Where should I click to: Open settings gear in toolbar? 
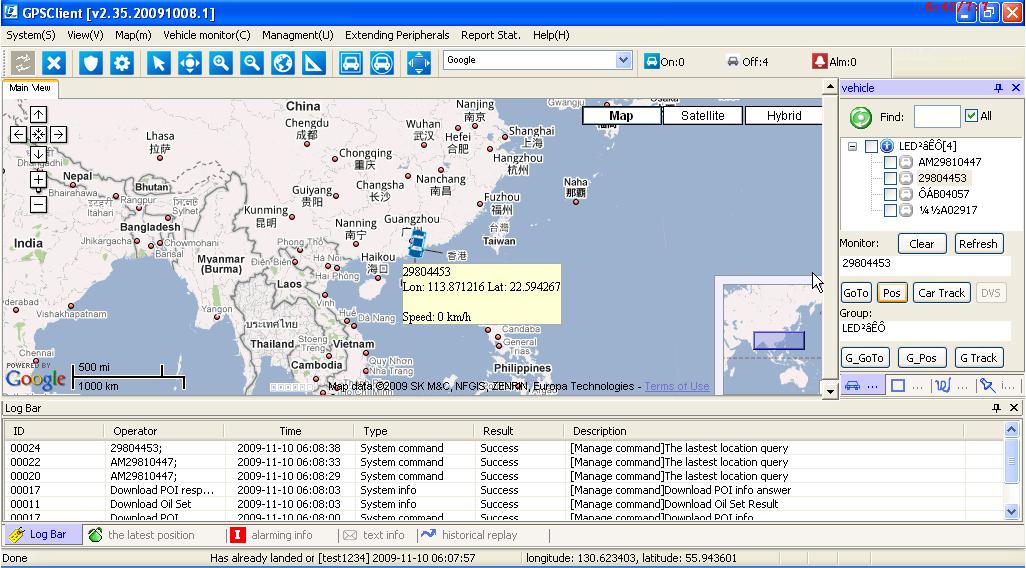point(122,63)
